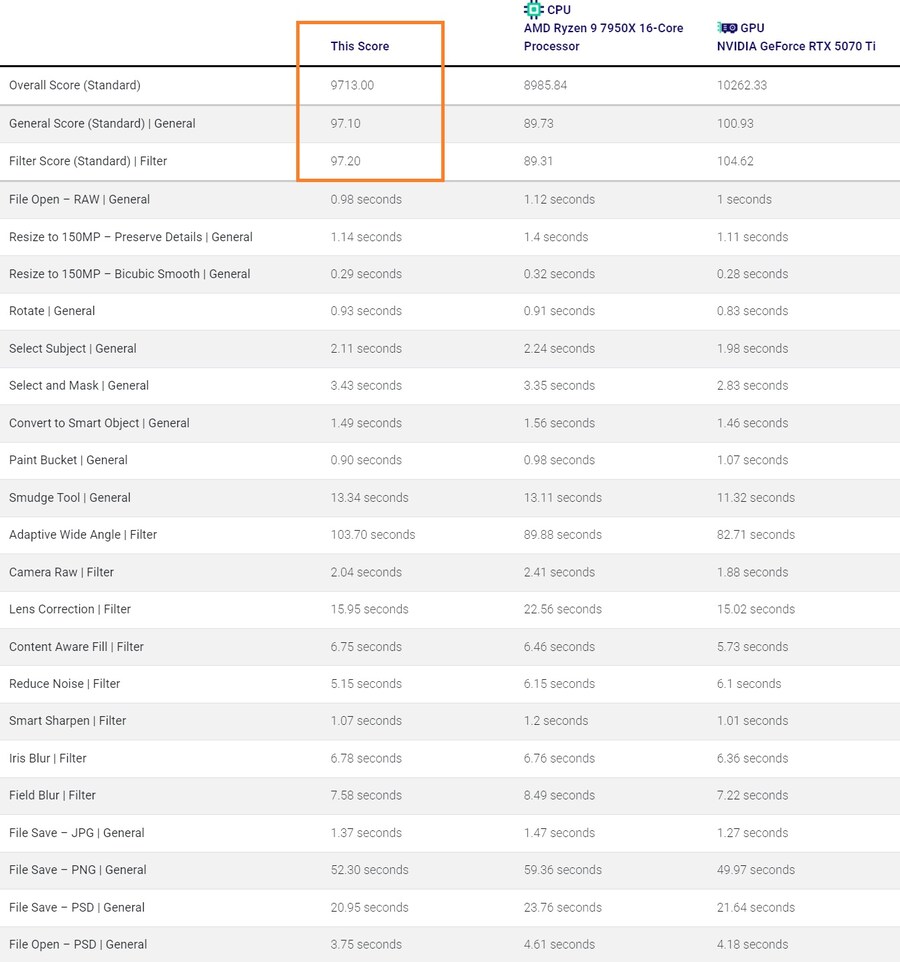The width and height of the screenshot is (900, 962).
Task: Click the Adaptive Wide Angle 103.70 seconds value
Action: [x=372, y=535]
